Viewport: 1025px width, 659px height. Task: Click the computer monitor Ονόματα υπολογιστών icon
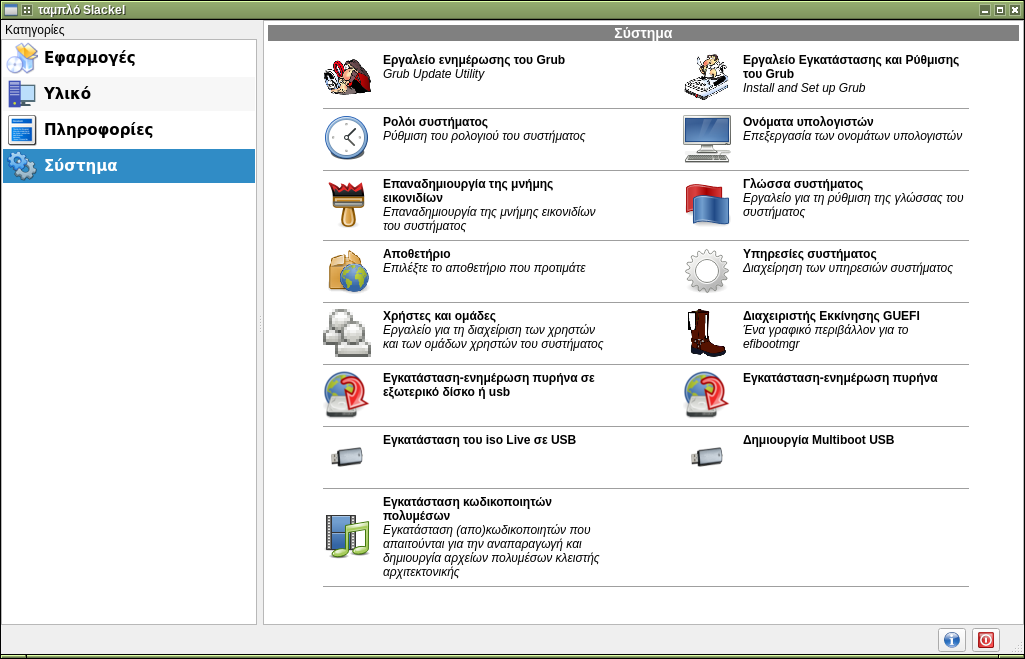coord(707,138)
